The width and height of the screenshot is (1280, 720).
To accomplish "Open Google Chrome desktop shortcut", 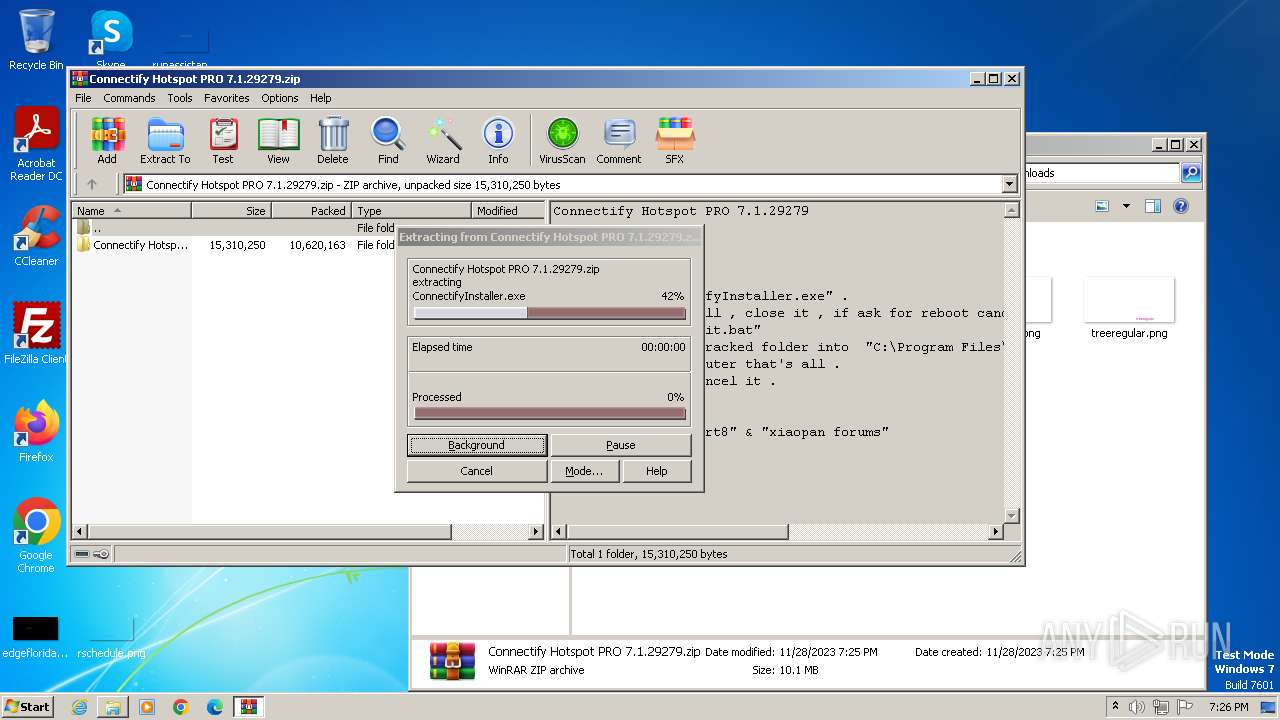I will [36, 536].
